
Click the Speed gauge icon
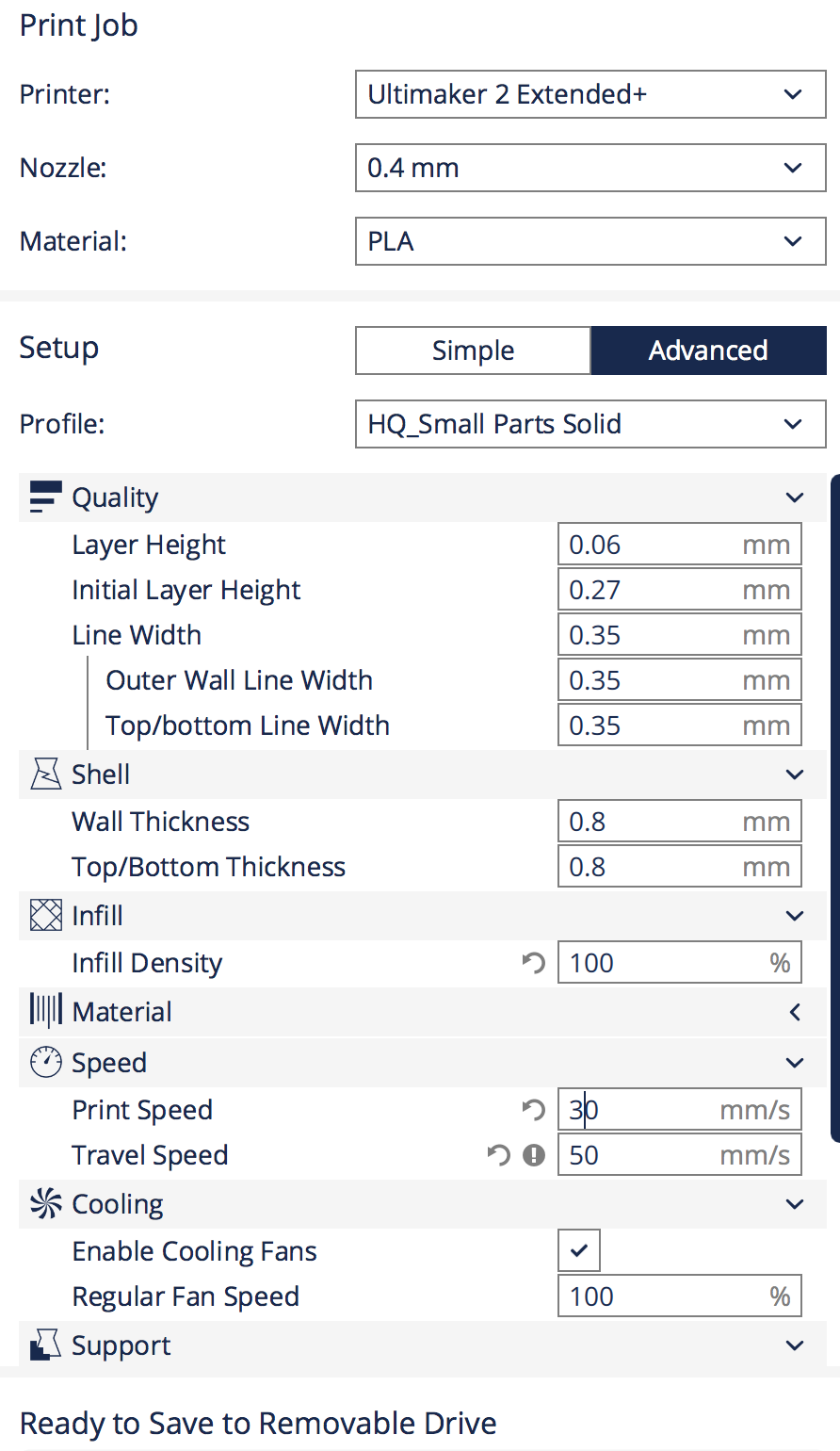tap(45, 1062)
